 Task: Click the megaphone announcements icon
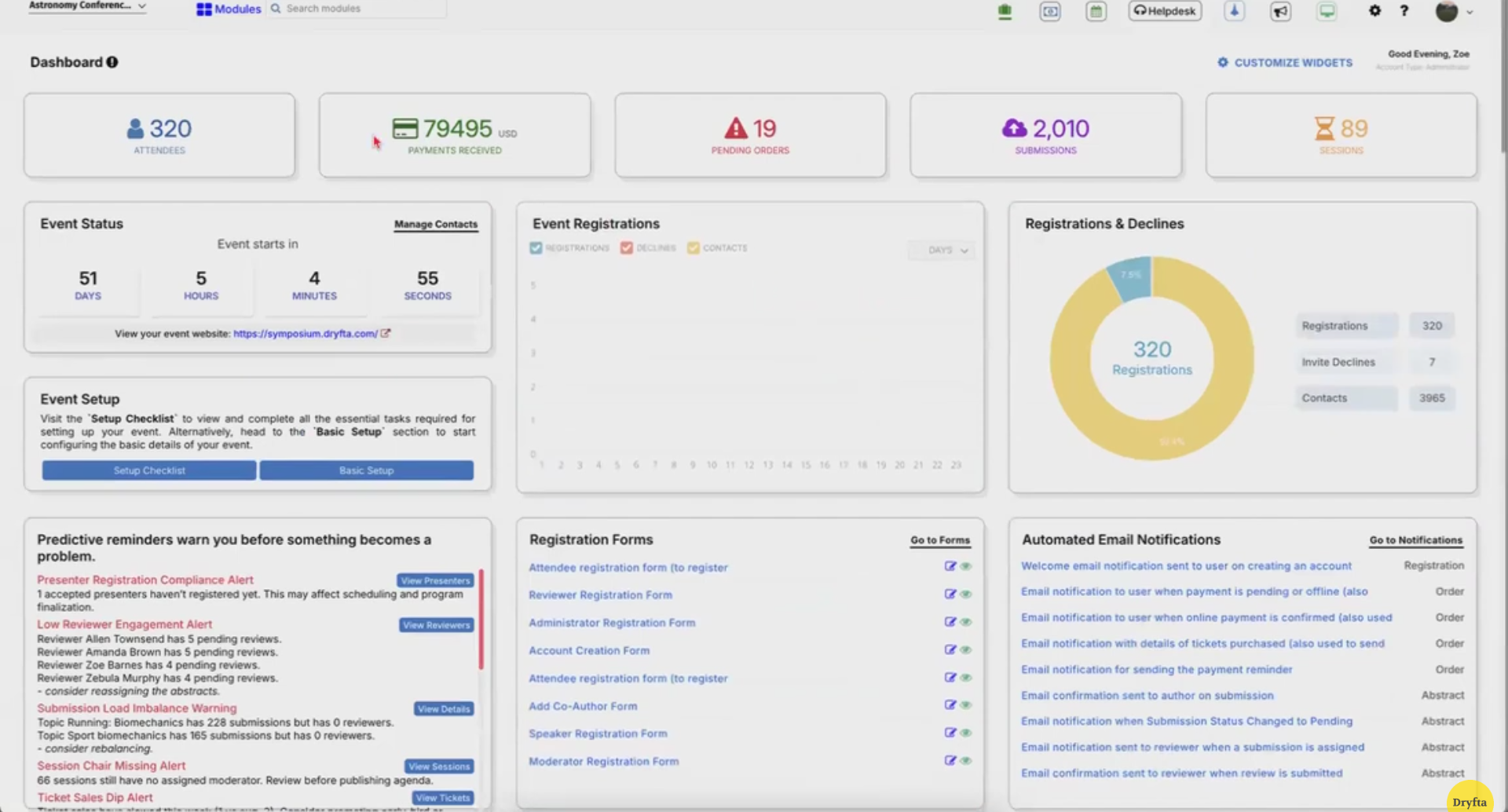[1280, 12]
